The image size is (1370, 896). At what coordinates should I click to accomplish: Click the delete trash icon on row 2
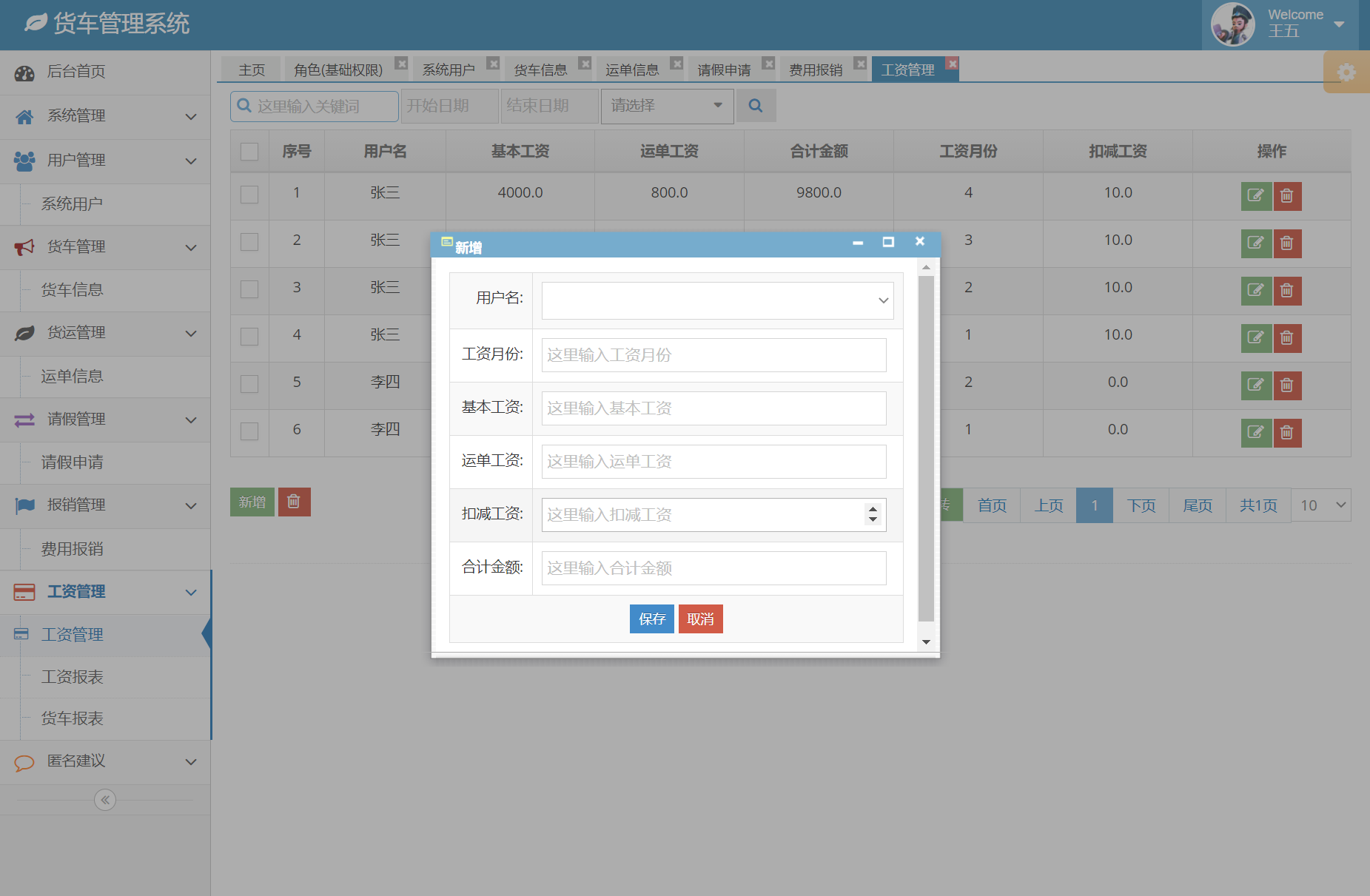point(1287,243)
